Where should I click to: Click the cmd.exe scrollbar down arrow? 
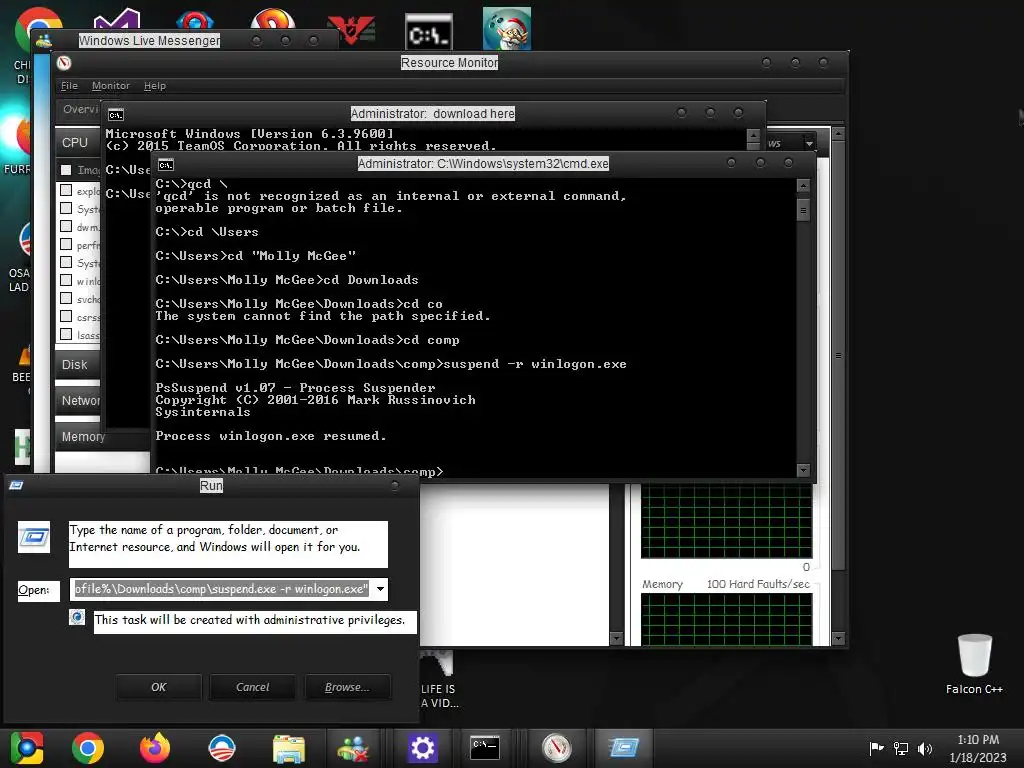point(803,470)
